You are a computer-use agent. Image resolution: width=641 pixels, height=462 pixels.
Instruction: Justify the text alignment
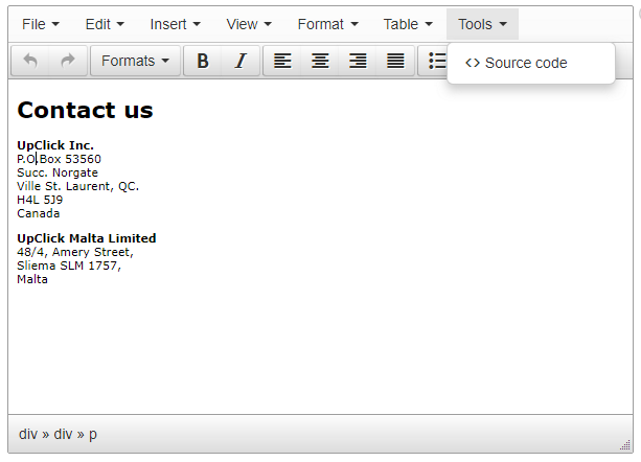(396, 61)
